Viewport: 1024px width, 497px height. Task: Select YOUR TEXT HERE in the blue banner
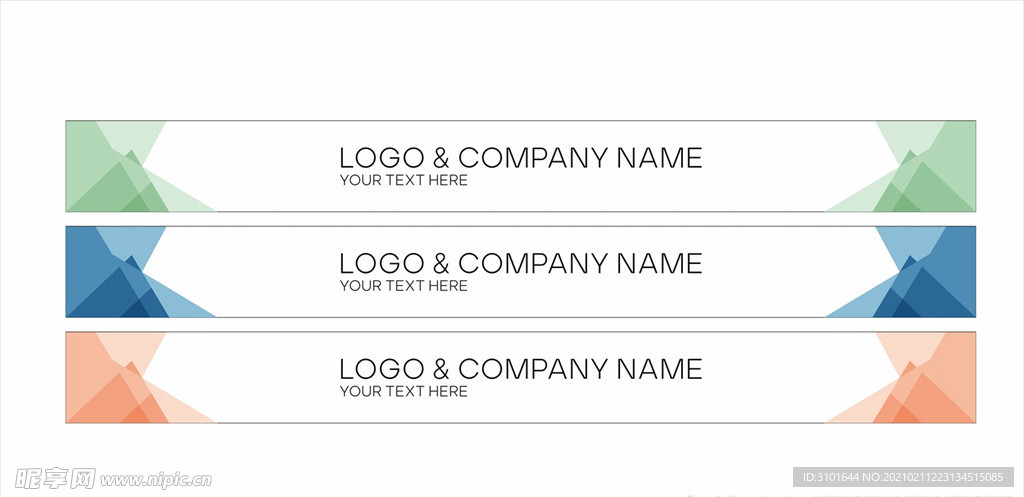click(404, 286)
